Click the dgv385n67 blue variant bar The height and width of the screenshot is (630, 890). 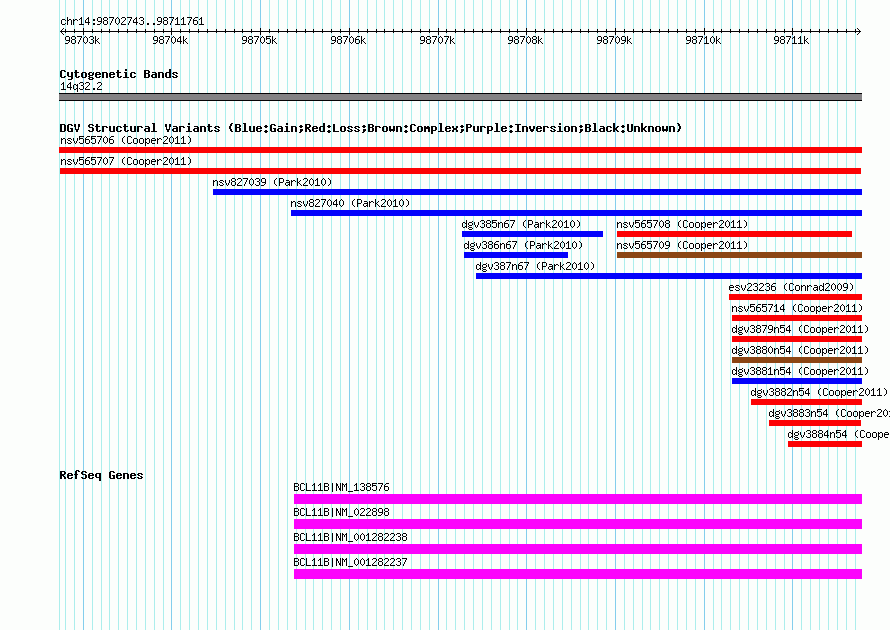(x=532, y=234)
